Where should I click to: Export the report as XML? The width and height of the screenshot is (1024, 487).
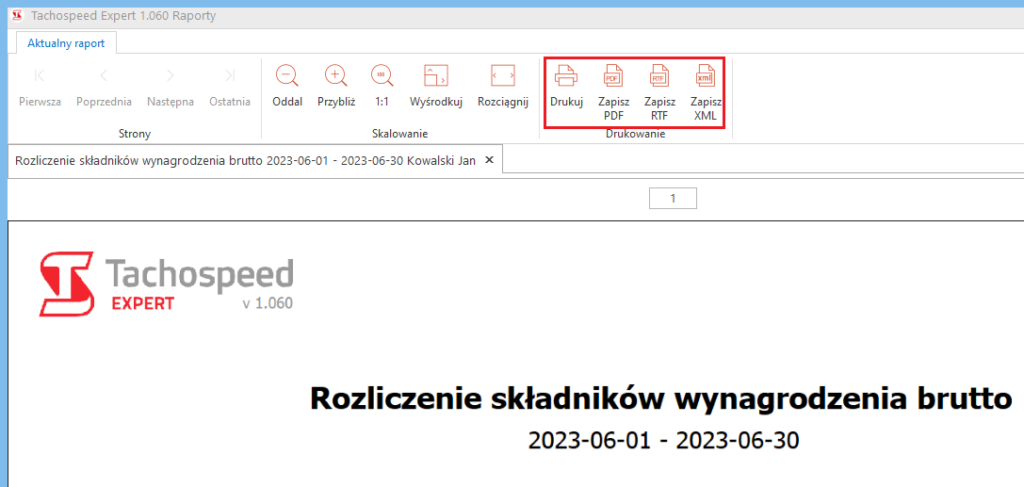[x=705, y=93]
